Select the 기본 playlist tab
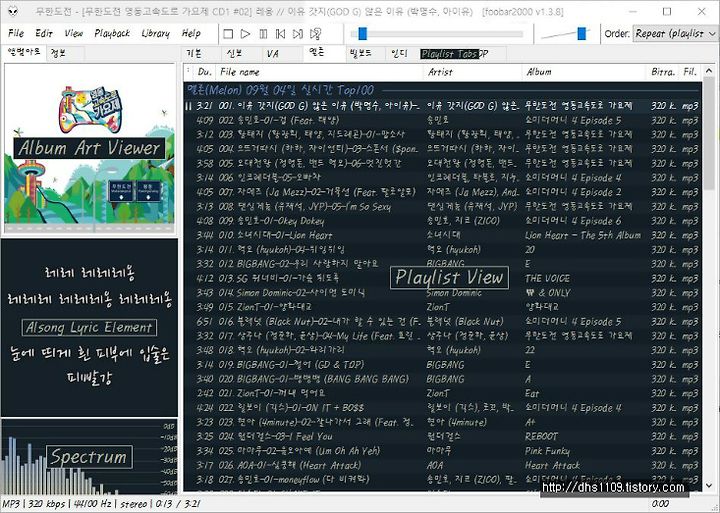This screenshot has height=513, width=720. [201, 54]
